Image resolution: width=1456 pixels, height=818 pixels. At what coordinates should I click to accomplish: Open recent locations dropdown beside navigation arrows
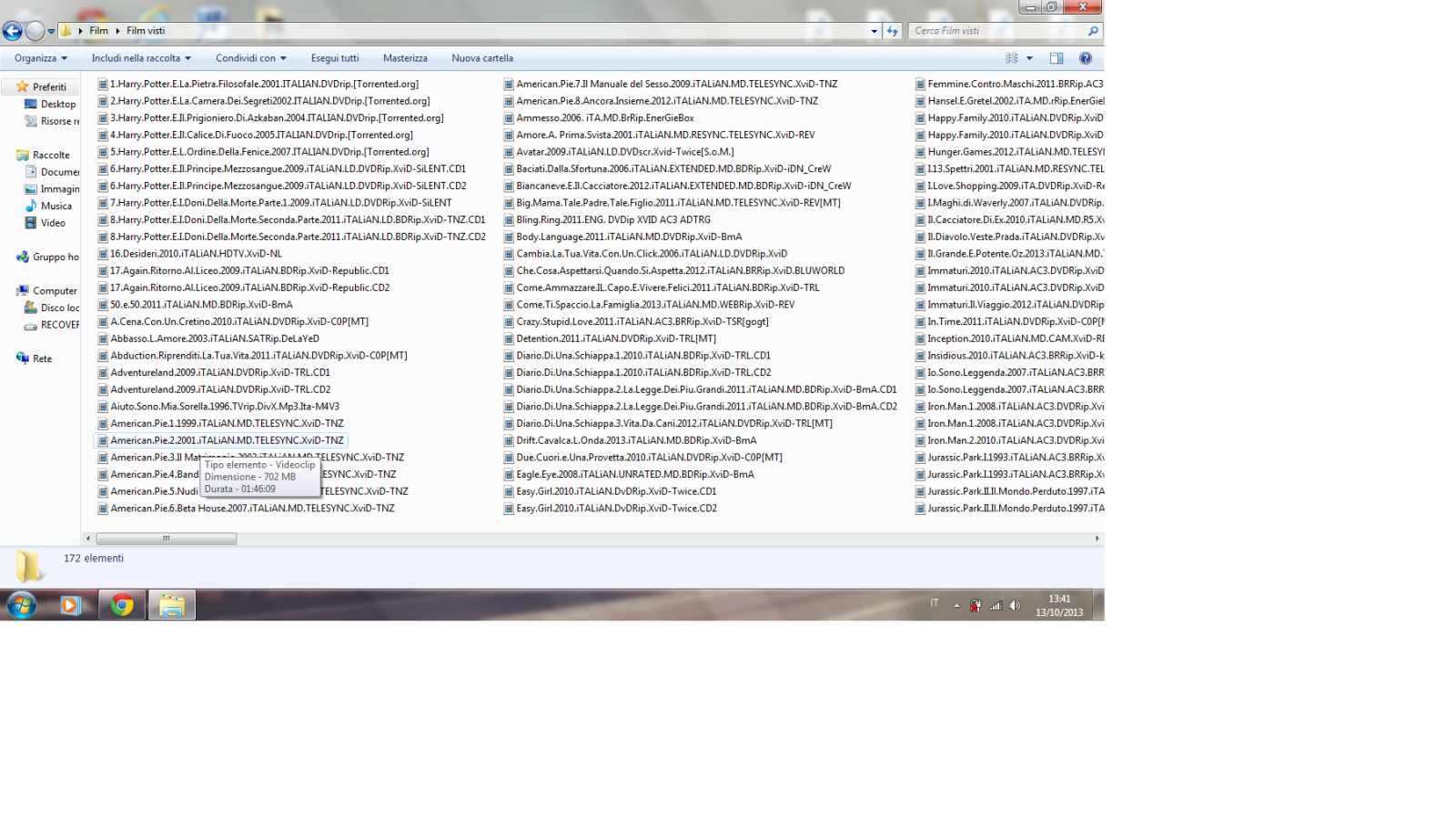(51, 31)
